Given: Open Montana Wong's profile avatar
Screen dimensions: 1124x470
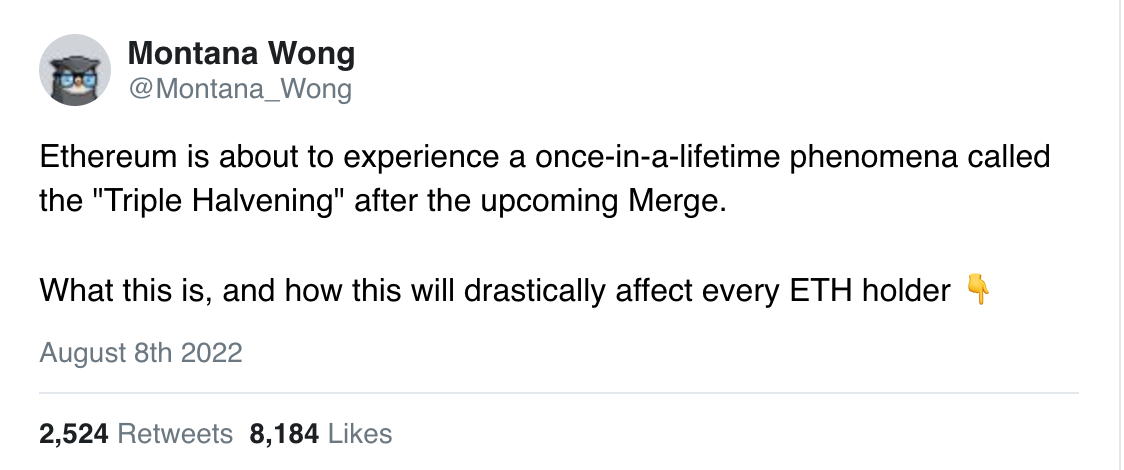Looking at the screenshot, I should pyautogui.click(x=75, y=69).
